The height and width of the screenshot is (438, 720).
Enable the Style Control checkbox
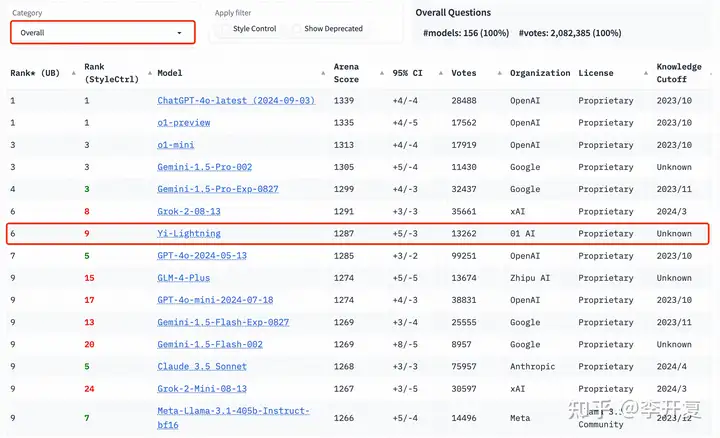[225, 29]
